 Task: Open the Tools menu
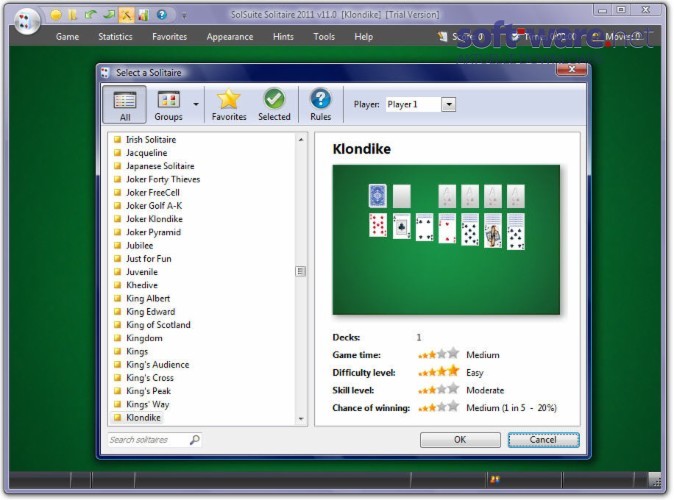[x=324, y=37]
